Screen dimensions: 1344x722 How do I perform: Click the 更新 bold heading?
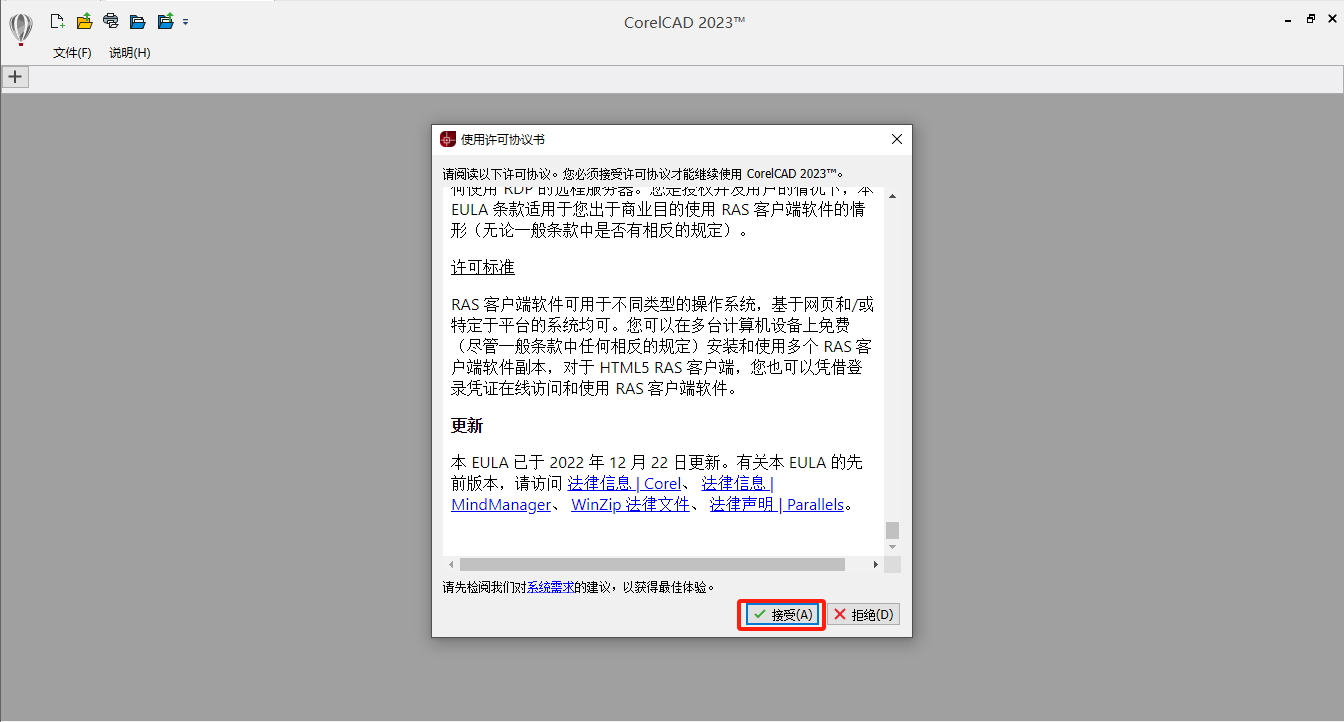(x=467, y=425)
